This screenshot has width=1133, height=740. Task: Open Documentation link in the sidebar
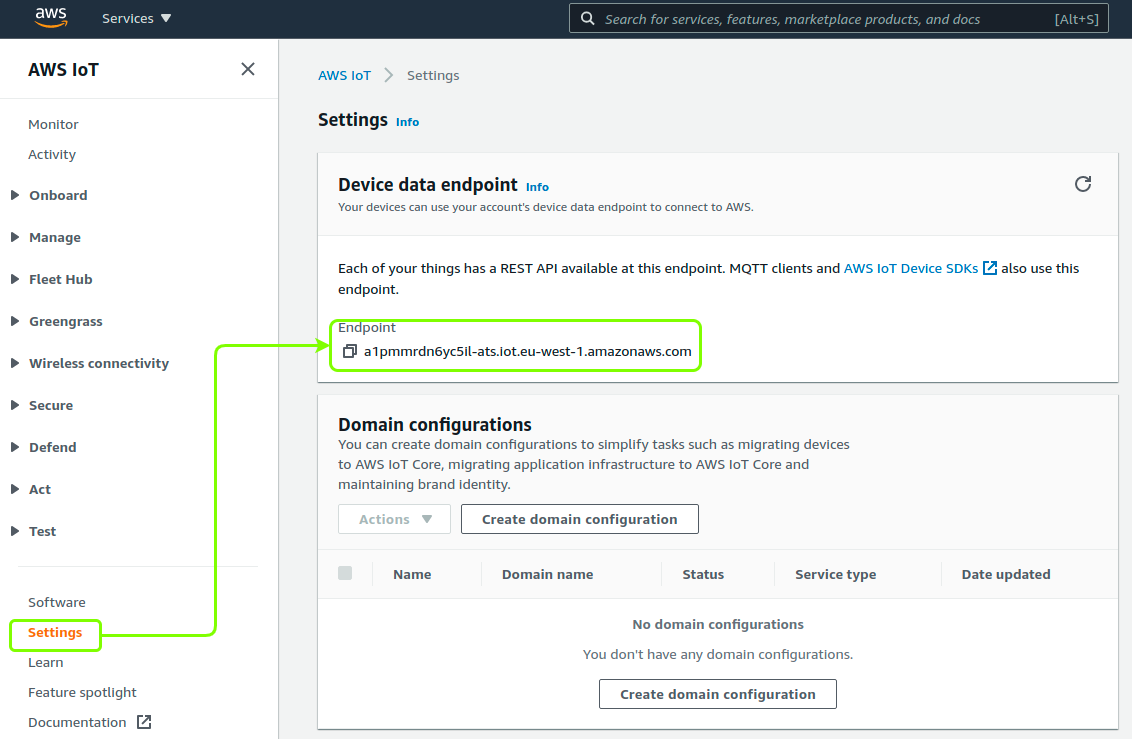click(x=77, y=722)
